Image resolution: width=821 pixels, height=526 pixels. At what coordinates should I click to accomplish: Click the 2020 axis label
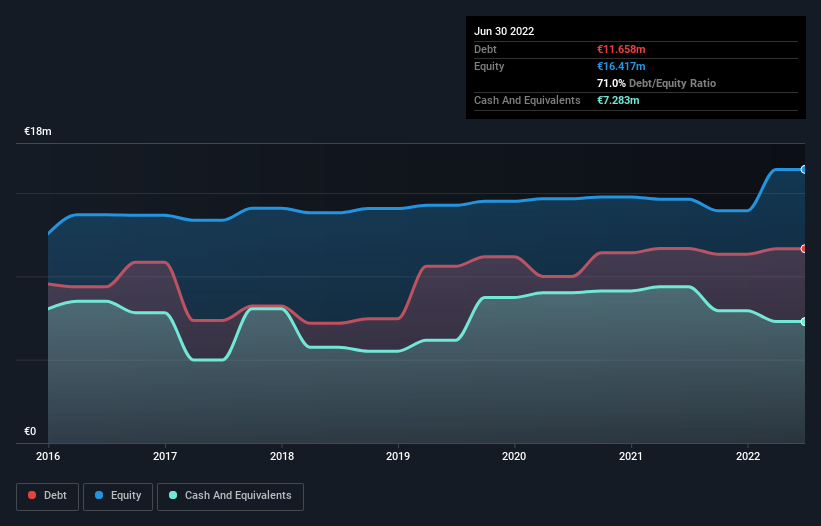coord(514,456)
